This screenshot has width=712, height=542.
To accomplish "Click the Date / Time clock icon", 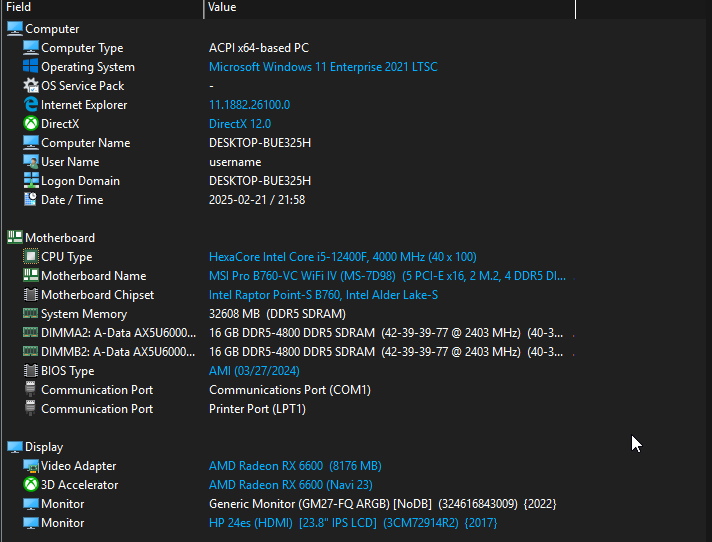I will click(31, 200).
